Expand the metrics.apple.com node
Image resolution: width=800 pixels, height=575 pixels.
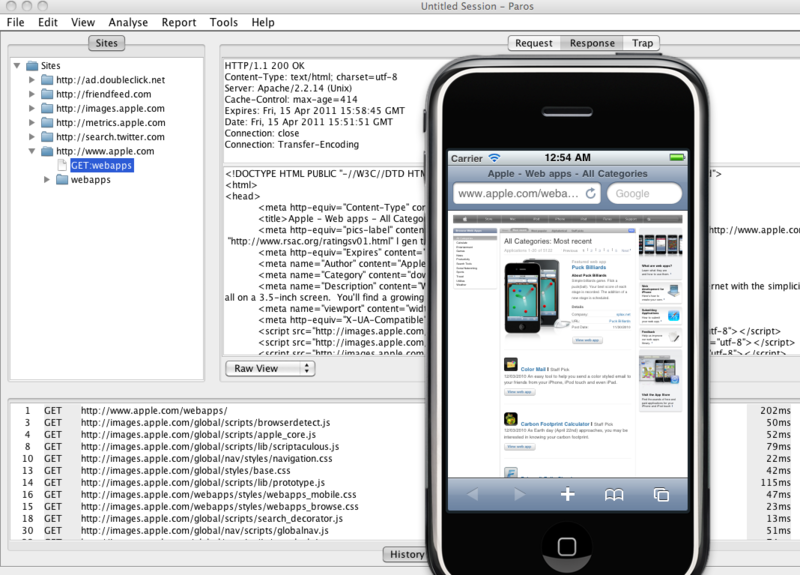[32, 123]
